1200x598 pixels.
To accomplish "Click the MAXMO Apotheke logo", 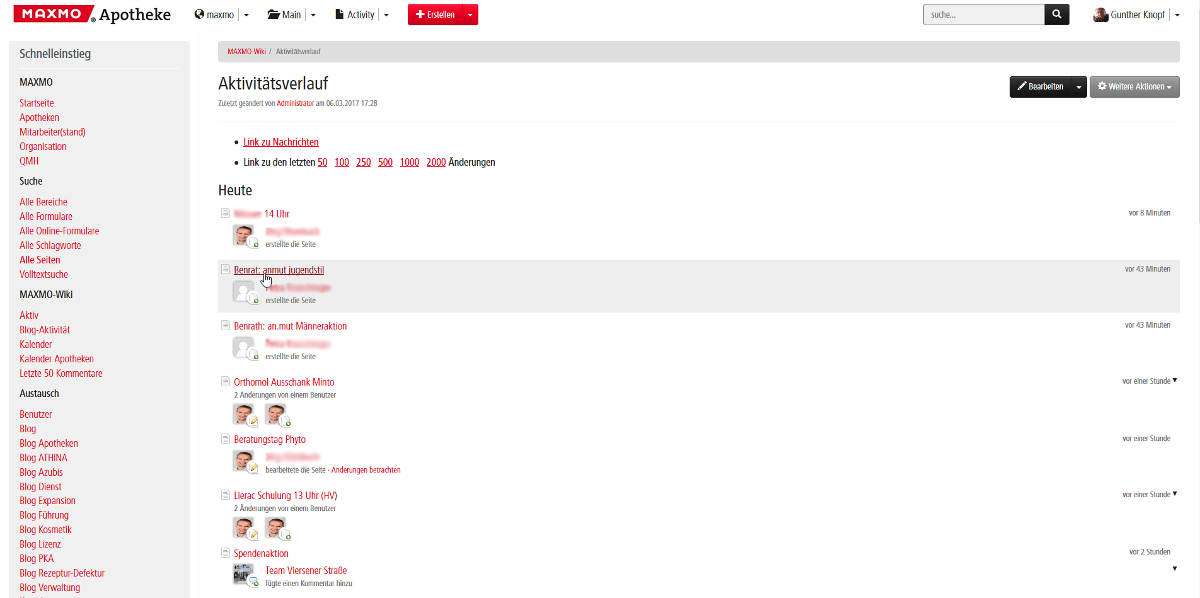I will coord(91,15).
